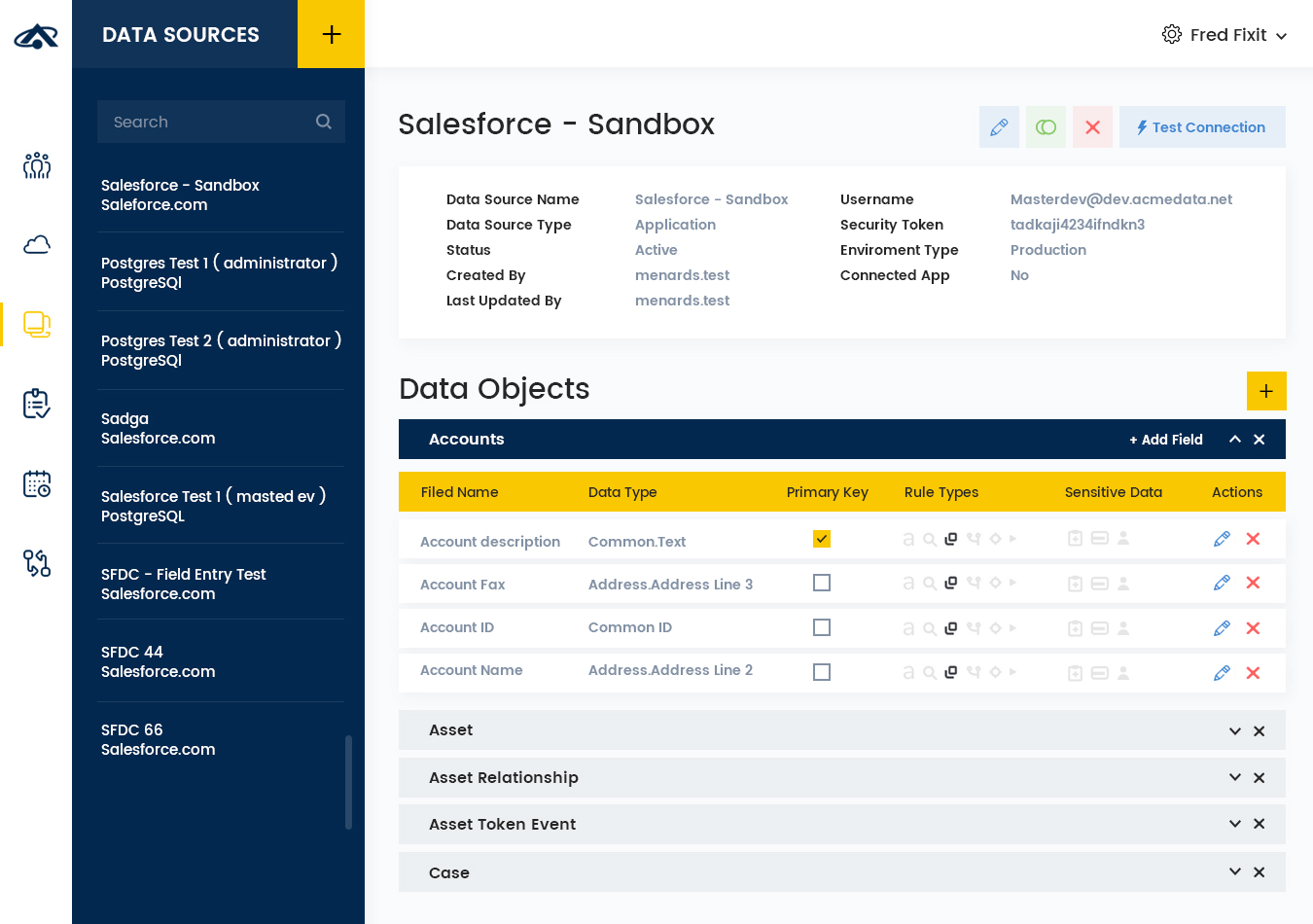Image resolution: width=1313 pixels, height=924 pixels.
Task: Click the Data Type column header
Action: (x=622, y=492)
